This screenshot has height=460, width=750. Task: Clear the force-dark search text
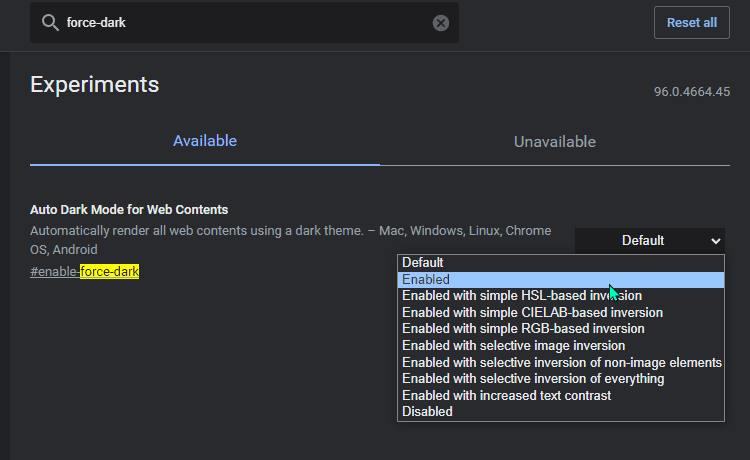(x=441, y=23)
